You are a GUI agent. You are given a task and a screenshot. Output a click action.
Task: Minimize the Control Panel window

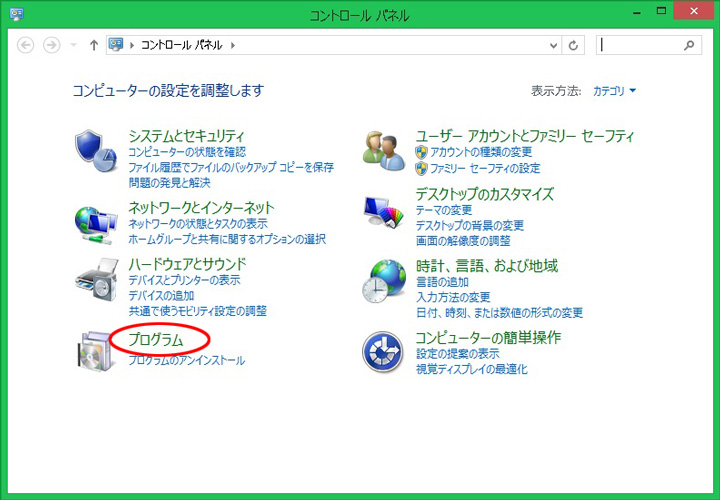click(x=636, y=12)
